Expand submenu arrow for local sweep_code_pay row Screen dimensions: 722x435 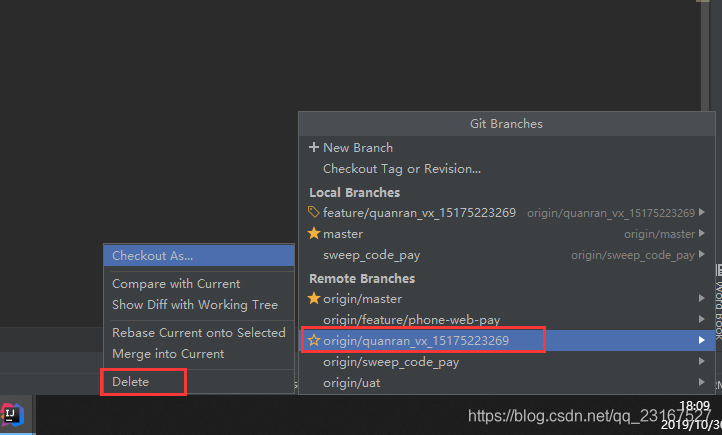coord(702,254)
